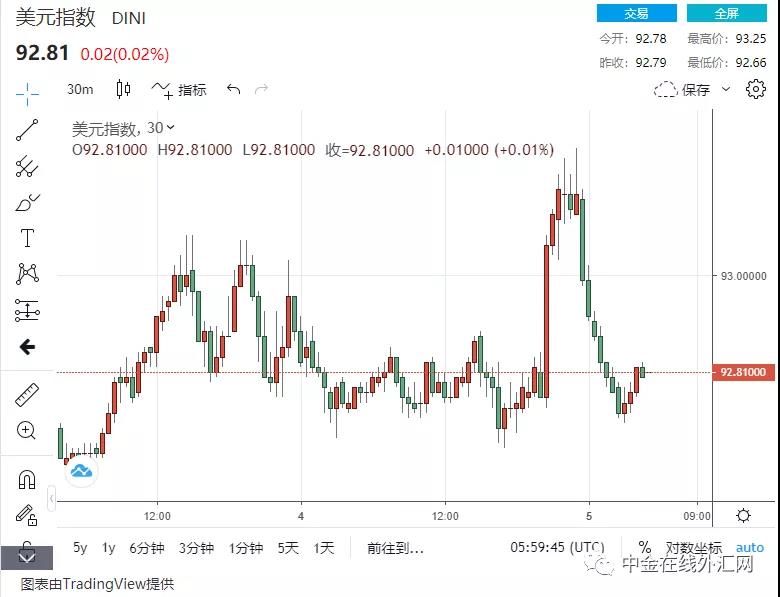Select the text annotation tool
Viewport: 780px width, 597px height.
point(27,238)
